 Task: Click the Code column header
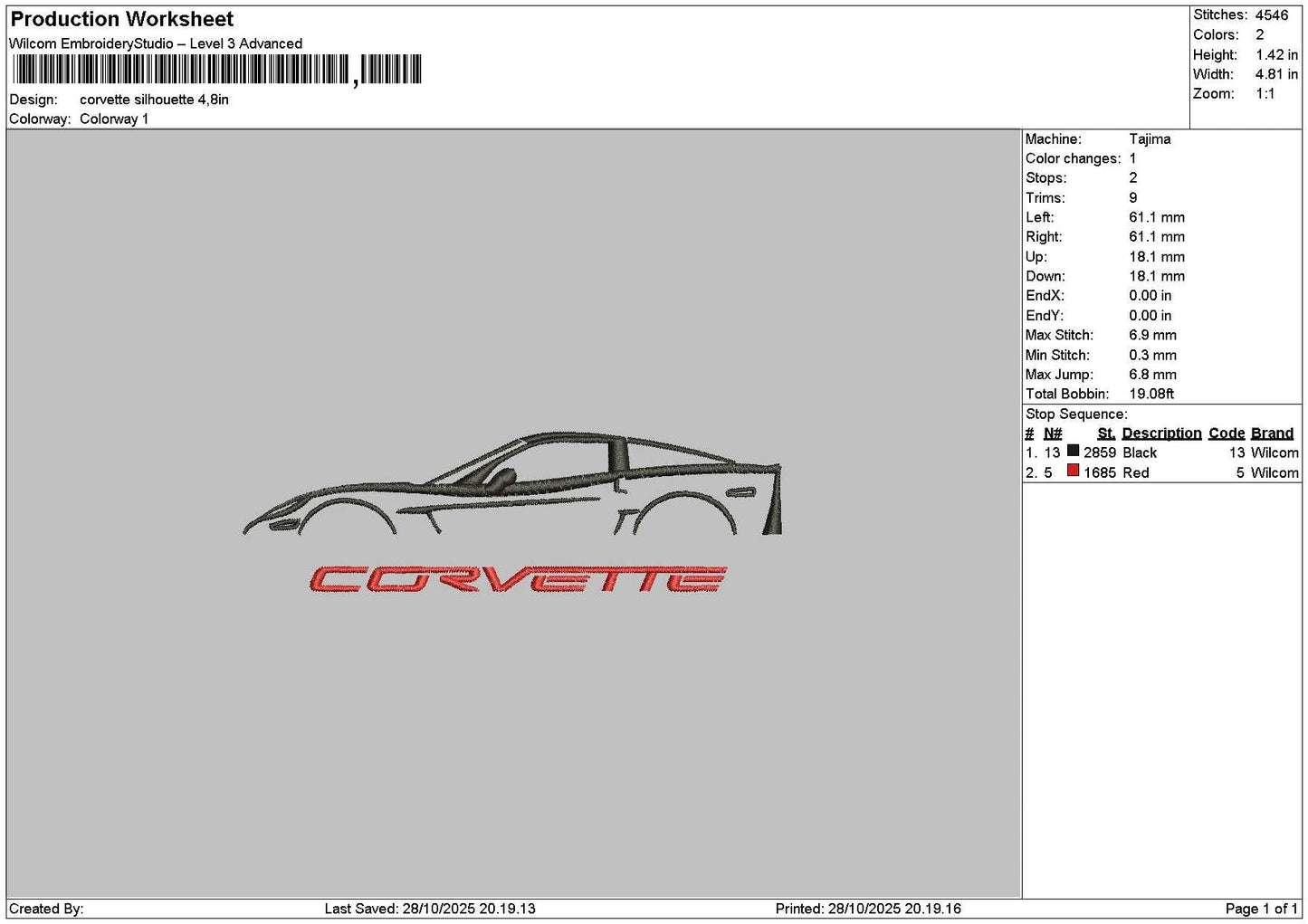click(1227, 433)
